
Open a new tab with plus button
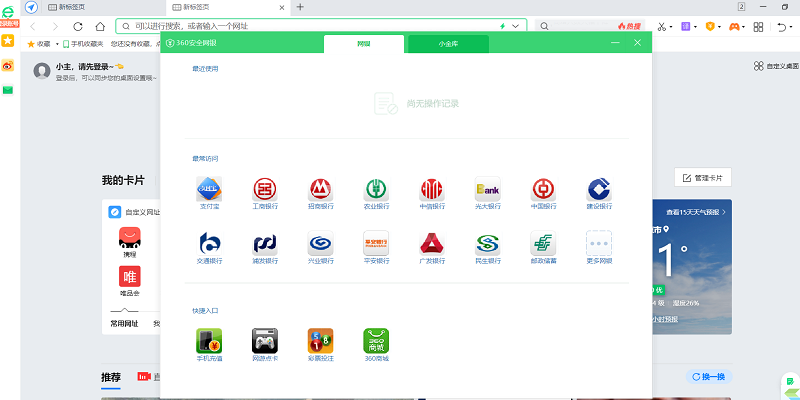[x=300, y=7]
